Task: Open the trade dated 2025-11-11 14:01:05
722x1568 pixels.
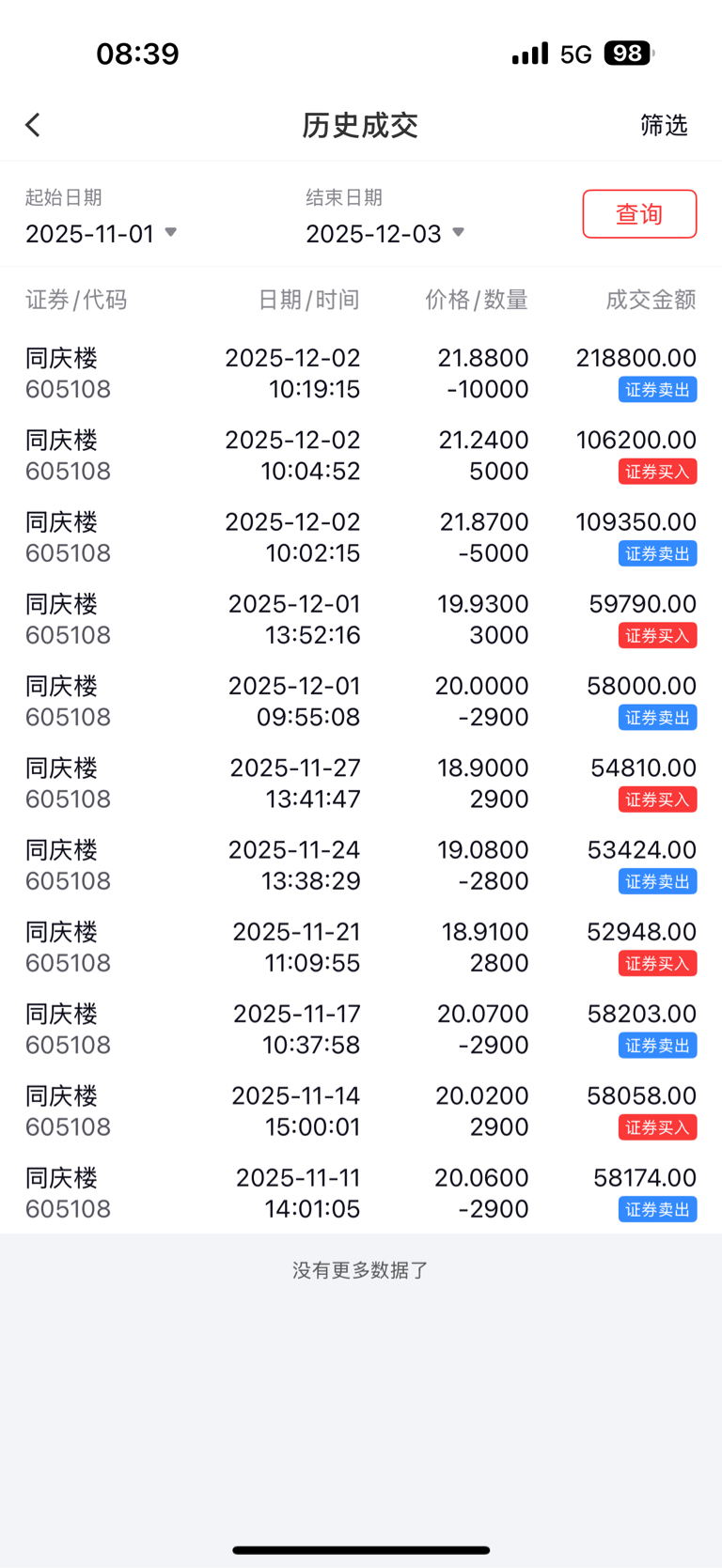Action: point(361,1193)
